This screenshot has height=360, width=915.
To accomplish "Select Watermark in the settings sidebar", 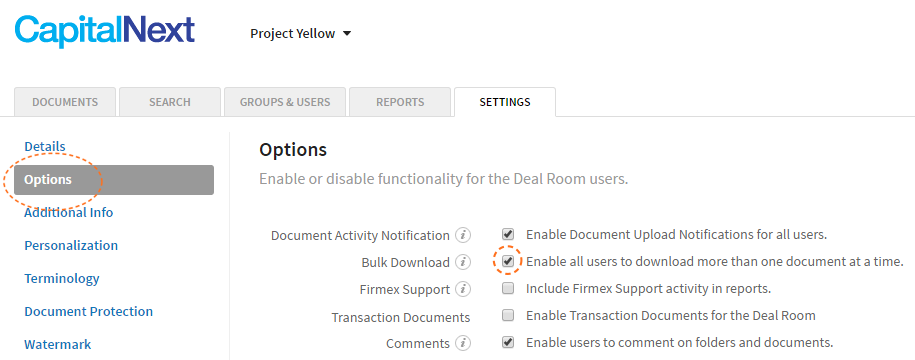I will pos(58,345).
